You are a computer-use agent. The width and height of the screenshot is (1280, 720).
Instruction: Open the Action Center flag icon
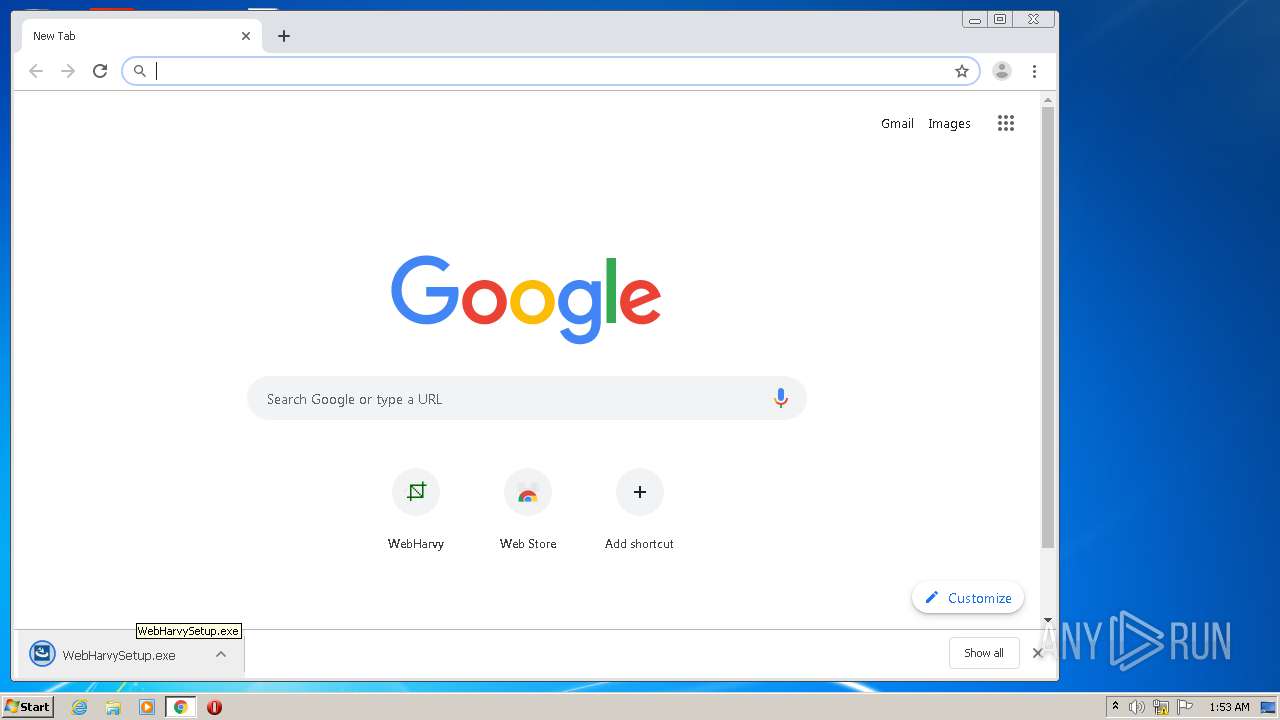coord(1185,707)
